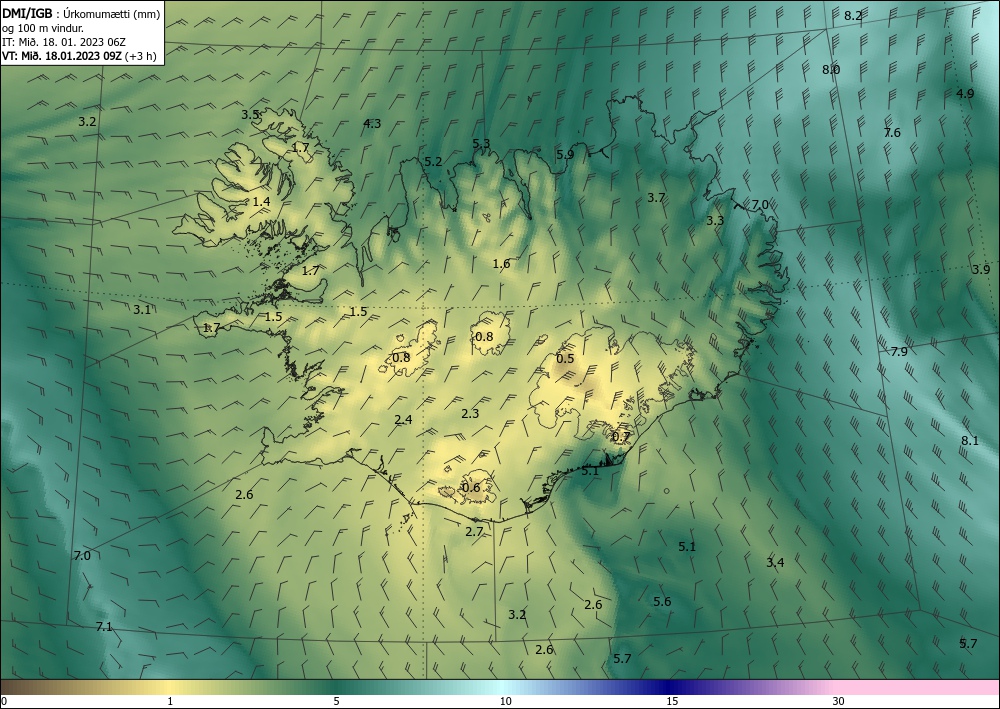Click the value 4.9 on the map
1000x709 pixels.
coord(965,94)
